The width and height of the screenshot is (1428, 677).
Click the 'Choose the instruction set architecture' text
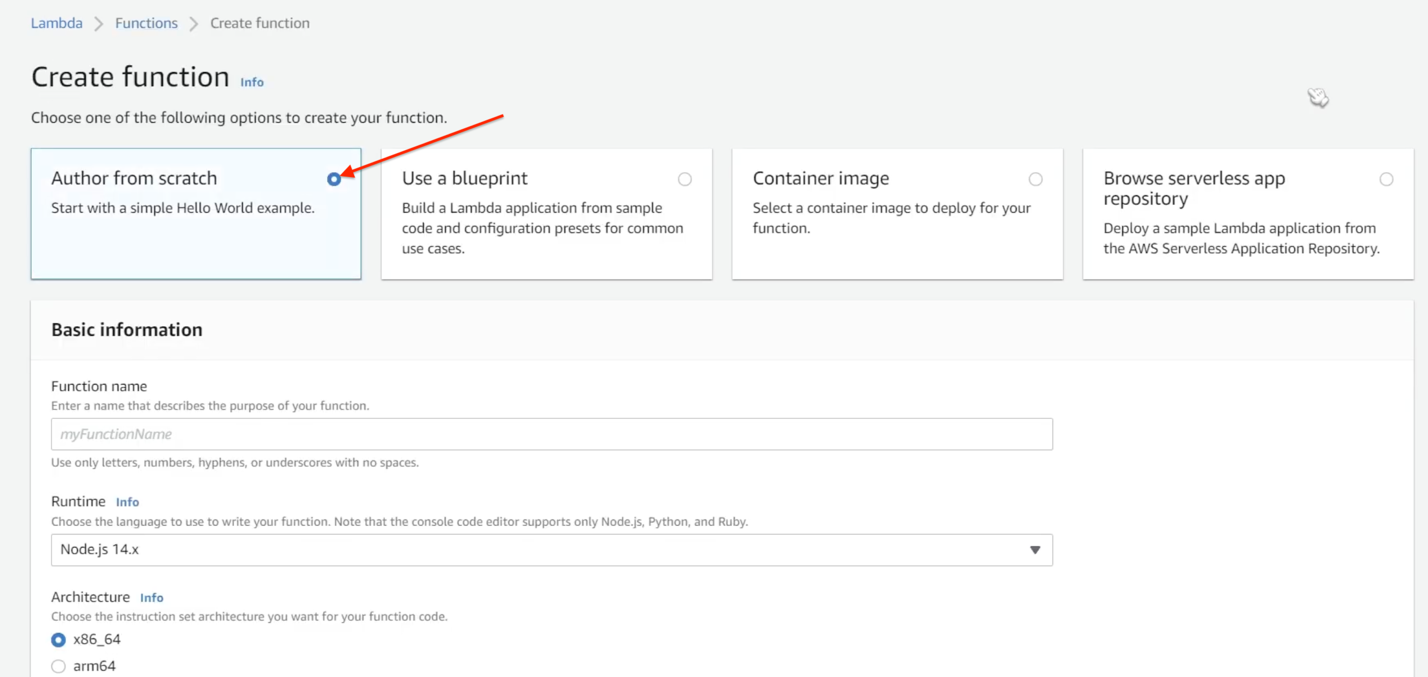point(249,617)
